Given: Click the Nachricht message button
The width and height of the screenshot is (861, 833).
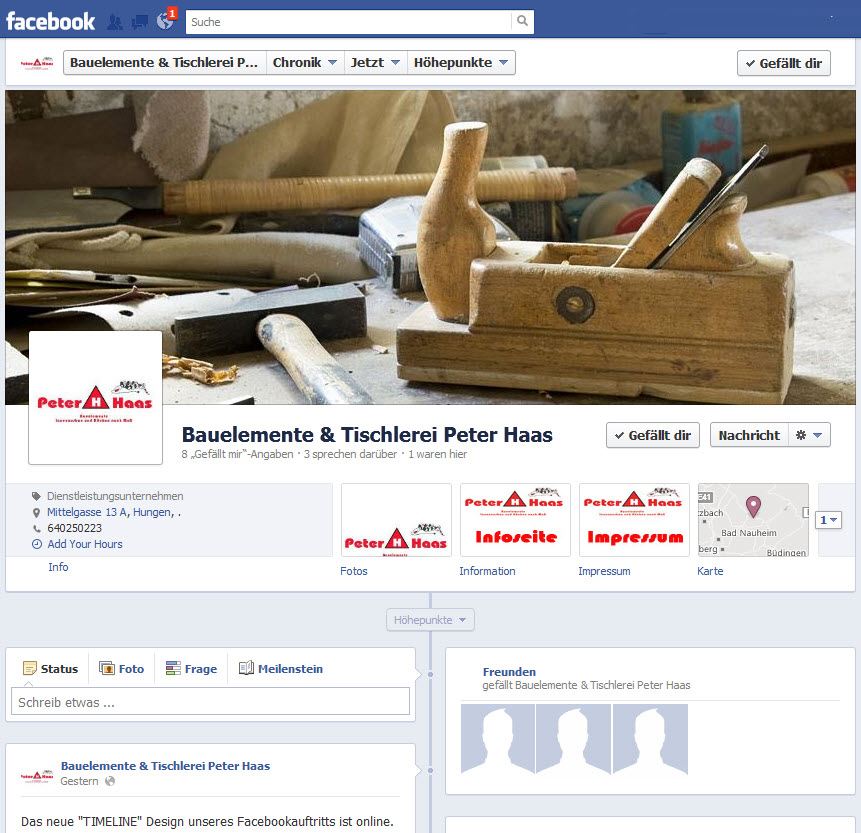Looking at the screenshot, I should tap(748, 435).
